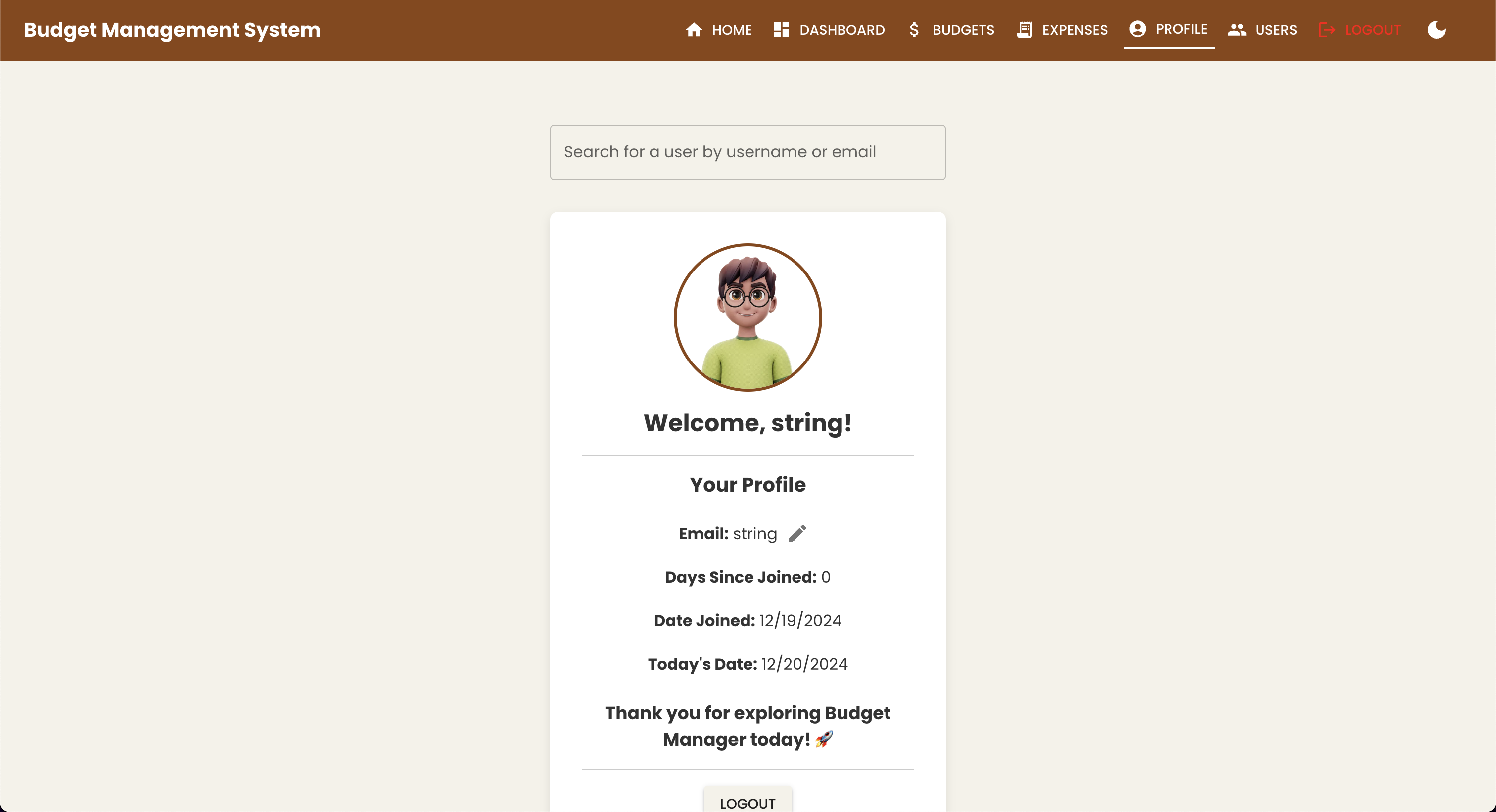The height and width of the screenshot is (812, 1496).
Task: Click the red Logout arrow icon
Action: pos(1326,30)
